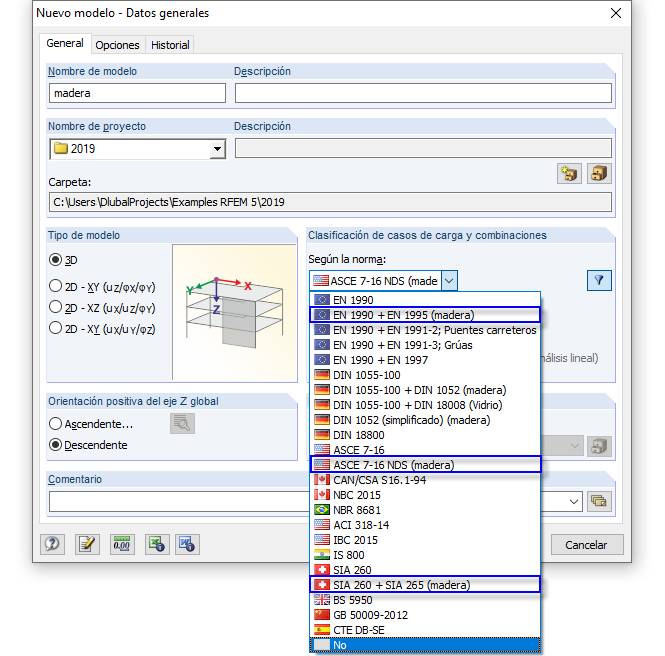Select 2D - XY (uZ/φX/φY) model type
The height and width of the screenshot is (656, 665).
pos(55,286)
